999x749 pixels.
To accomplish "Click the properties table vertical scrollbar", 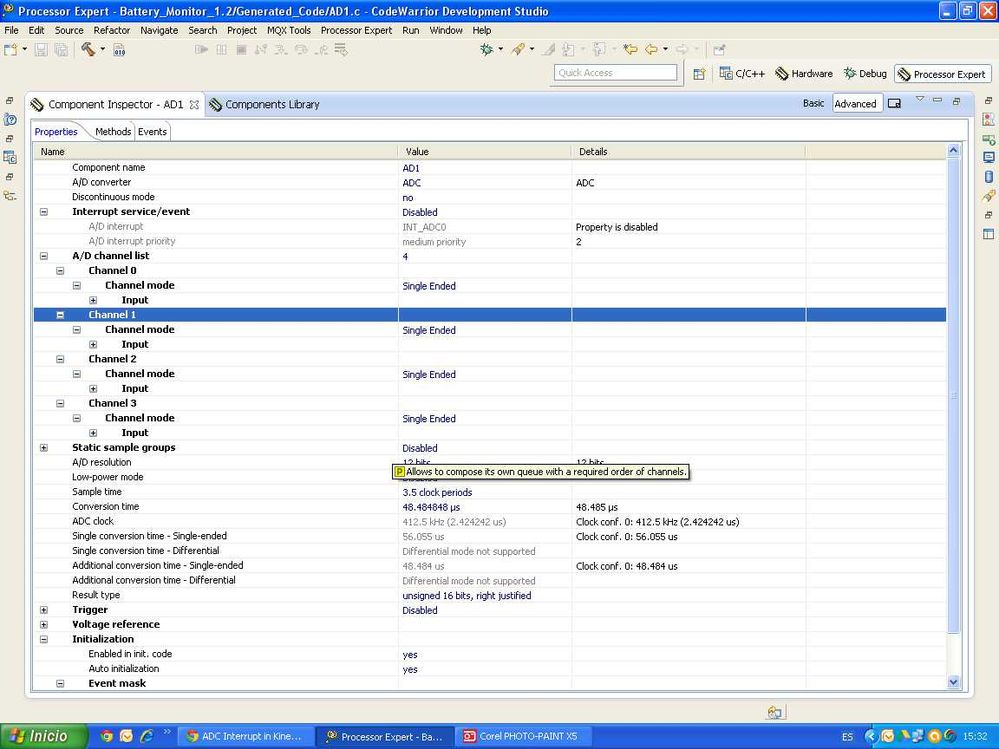I will coord(954,395).
